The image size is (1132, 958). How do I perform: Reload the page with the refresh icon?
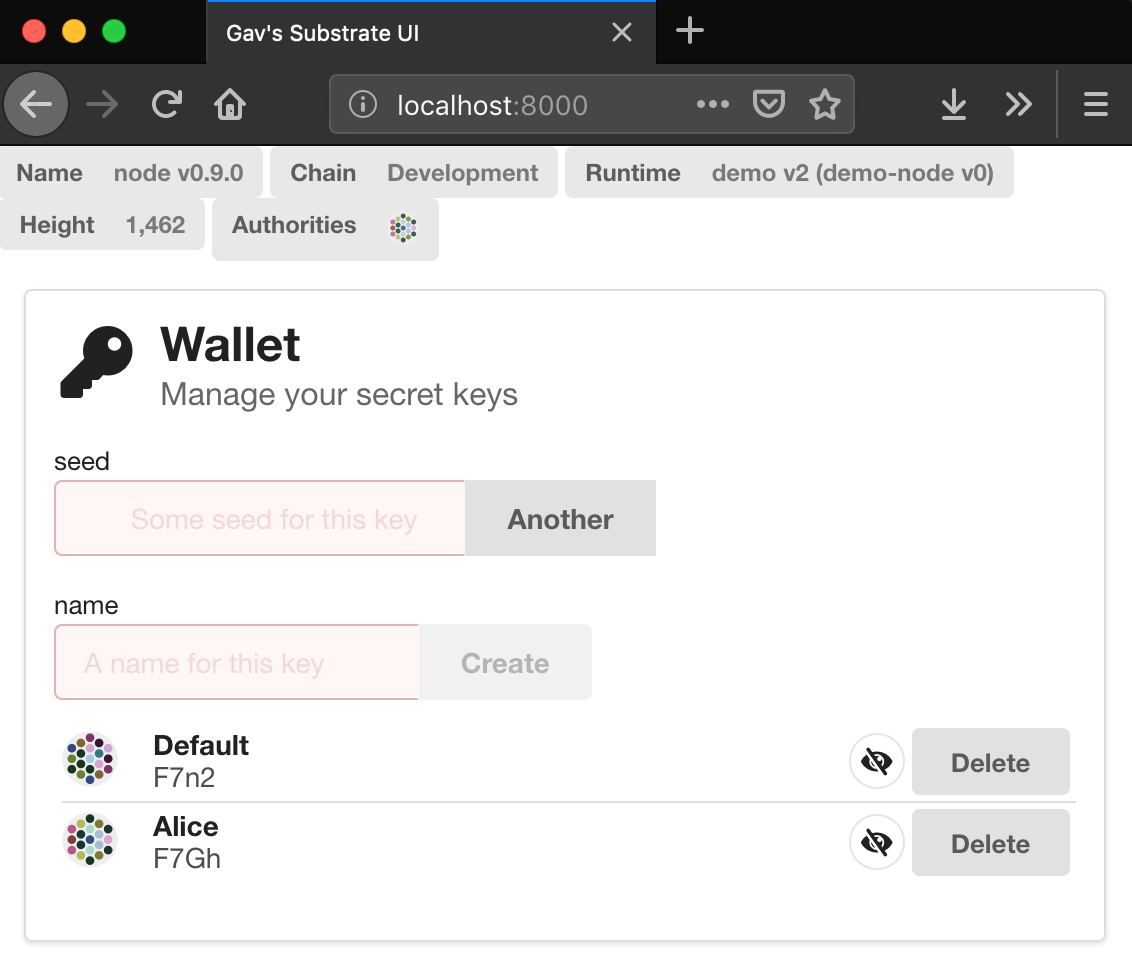pos(167,105)
